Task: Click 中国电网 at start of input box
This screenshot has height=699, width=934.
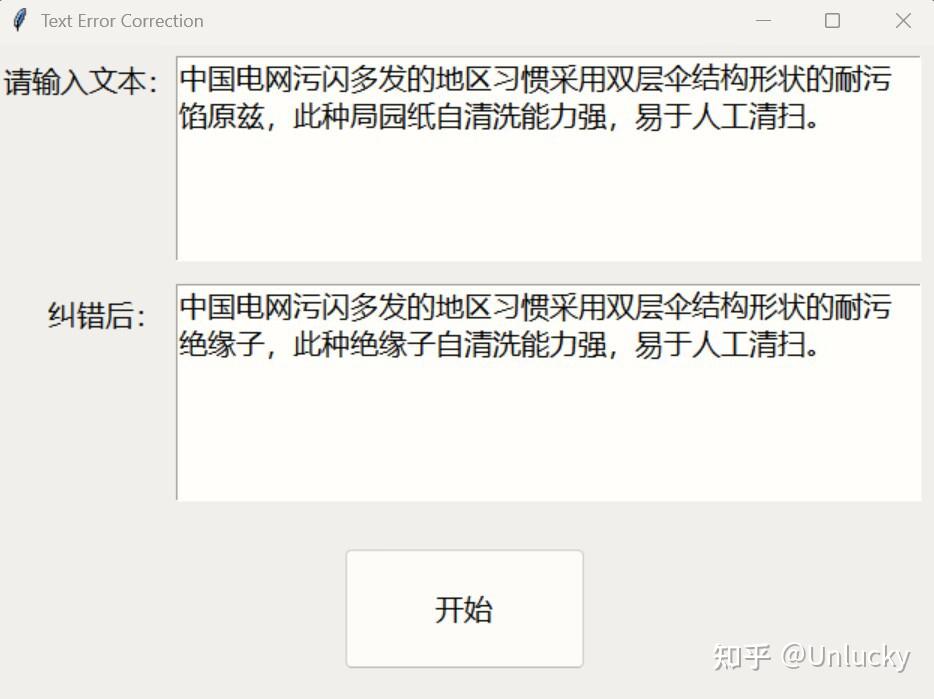Action: point(236,79)
